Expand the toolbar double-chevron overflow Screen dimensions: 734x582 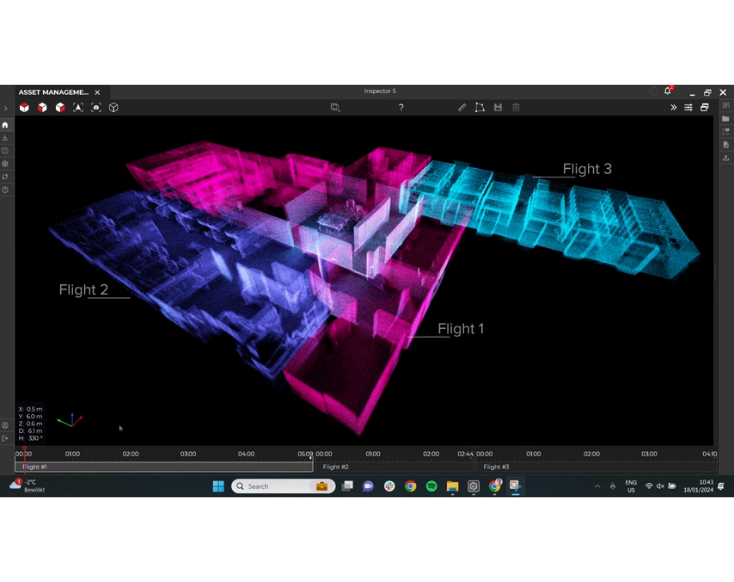click(x=673, y=107)
